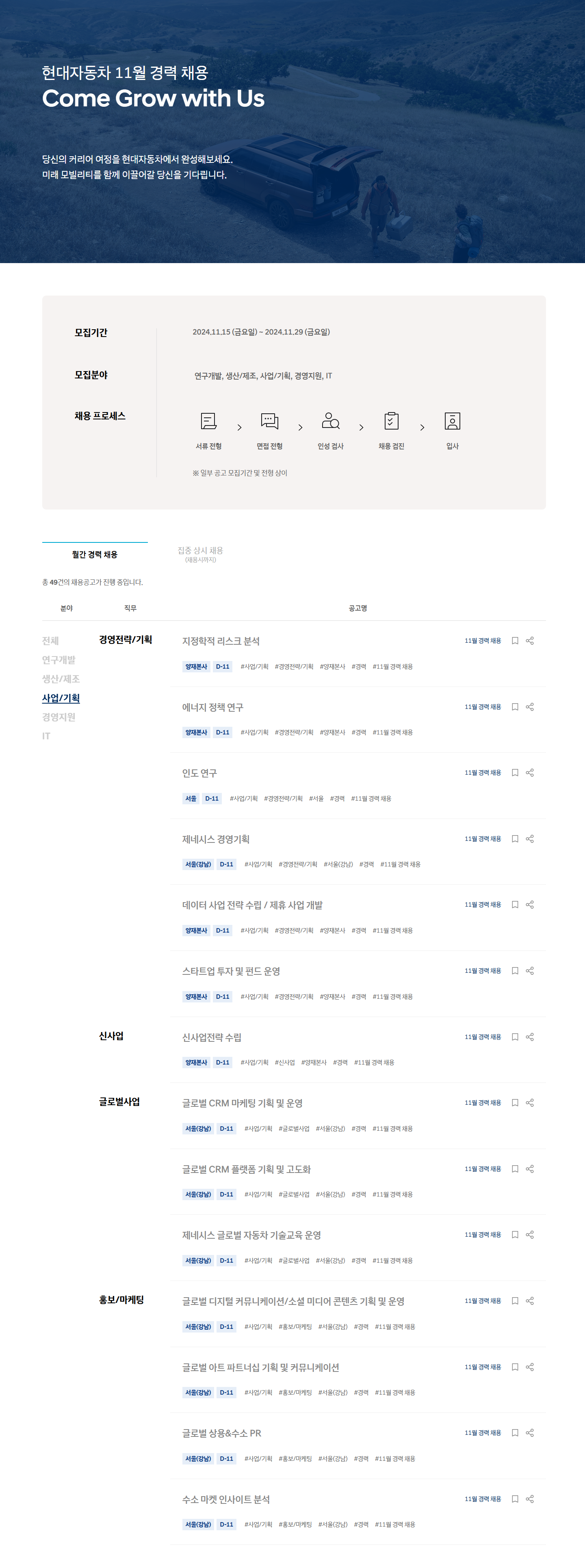This screenshot has width=585, height=1568.
Task: Open 스타트업 투자 및 펀드 운영 posting
Action: click(x=231, y=972)
